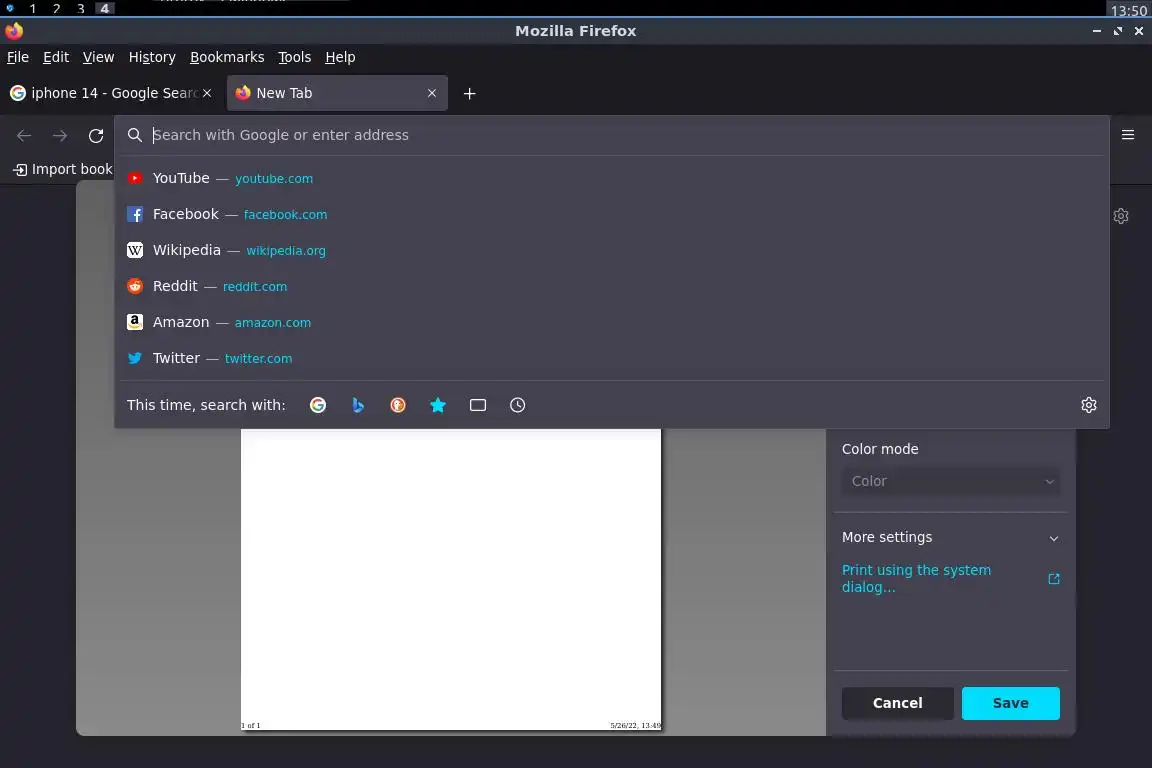Click the print preview page

pos(451,579)
